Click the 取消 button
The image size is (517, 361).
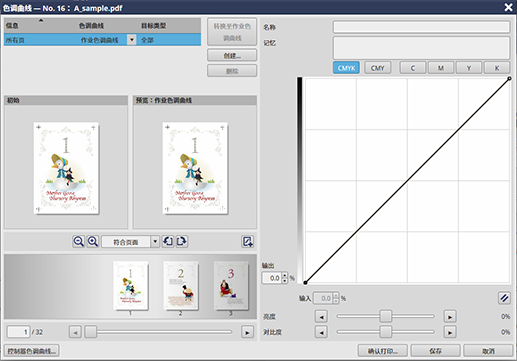tap(488, 351)
